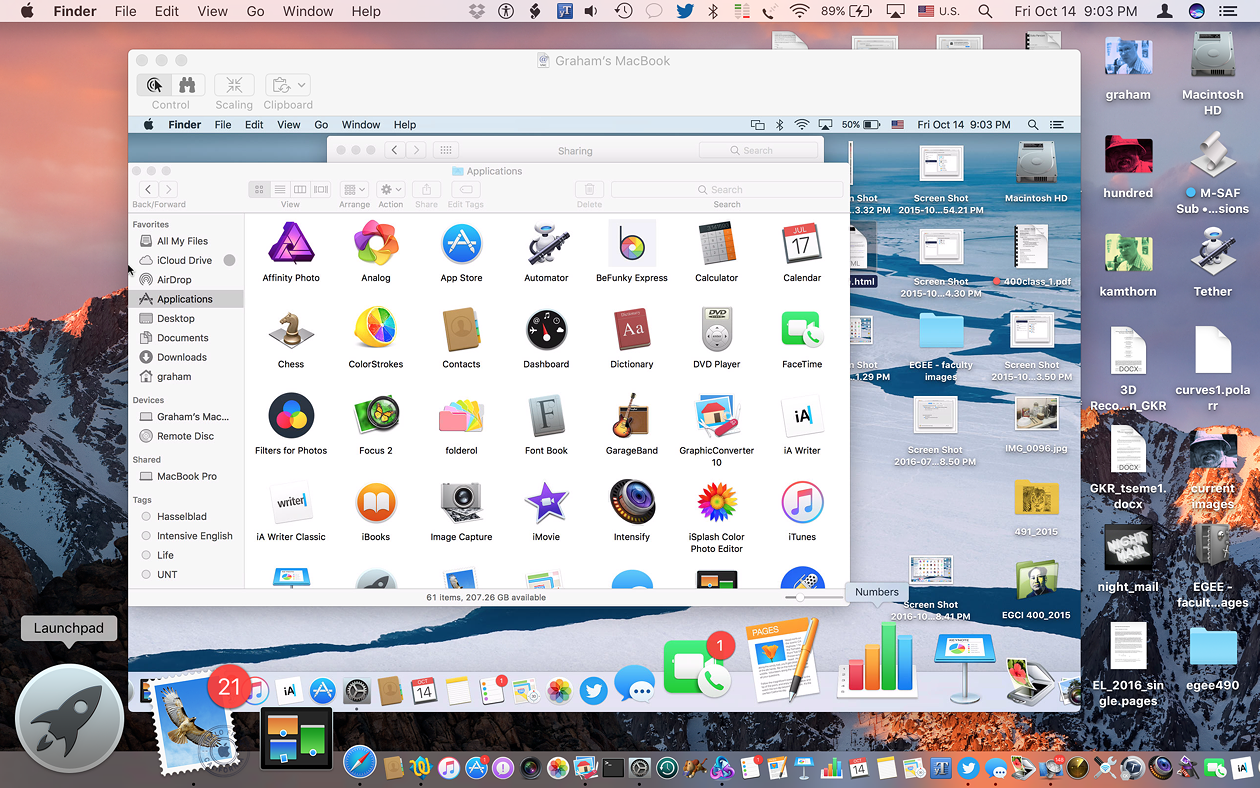The image size is (1260, 788).
Task: Click the Share button in Finder toolbar
Action: pyautogui.click(x=426, y=189)
